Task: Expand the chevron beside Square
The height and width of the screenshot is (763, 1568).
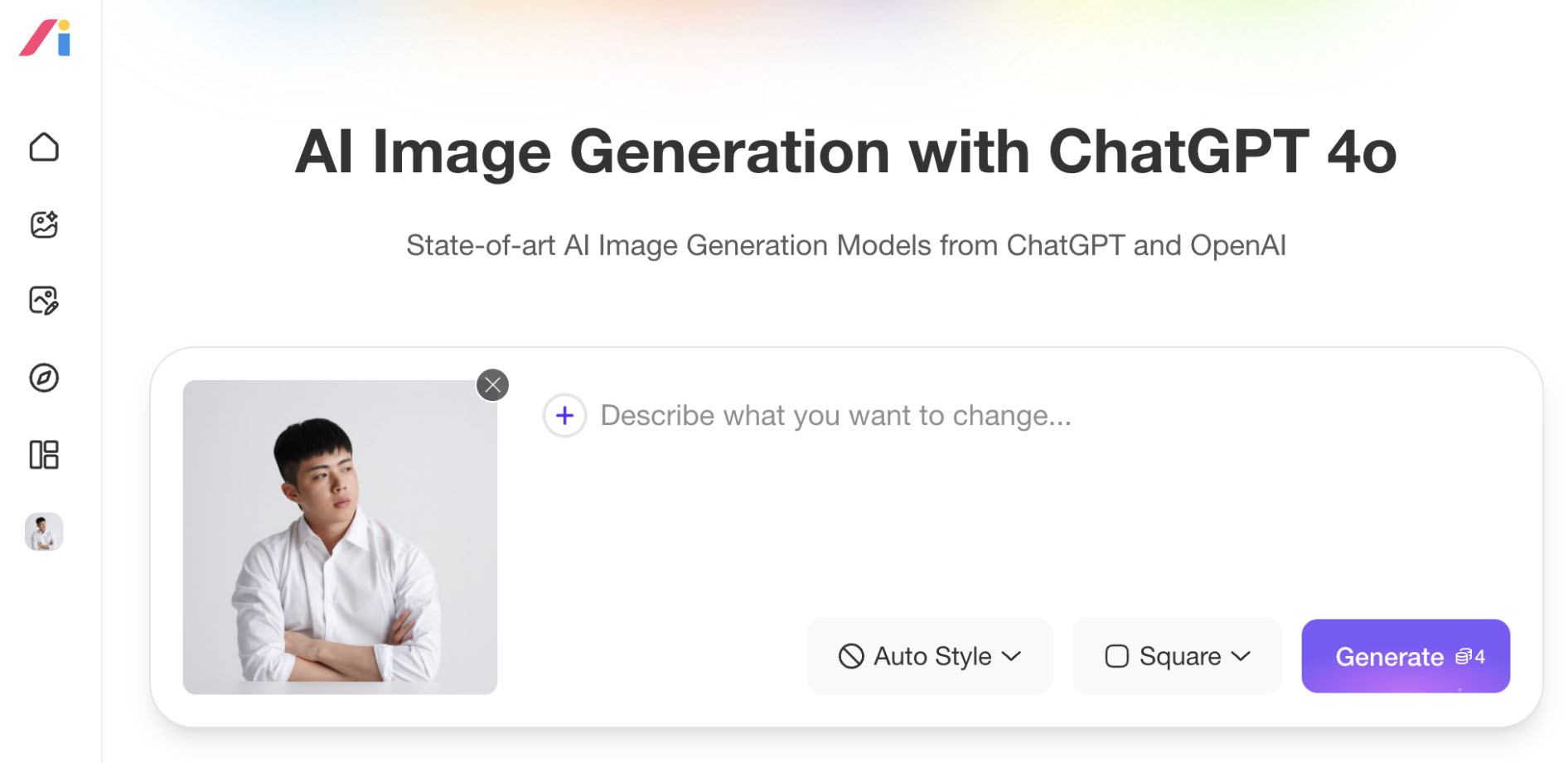Action: pos(1241,656)
